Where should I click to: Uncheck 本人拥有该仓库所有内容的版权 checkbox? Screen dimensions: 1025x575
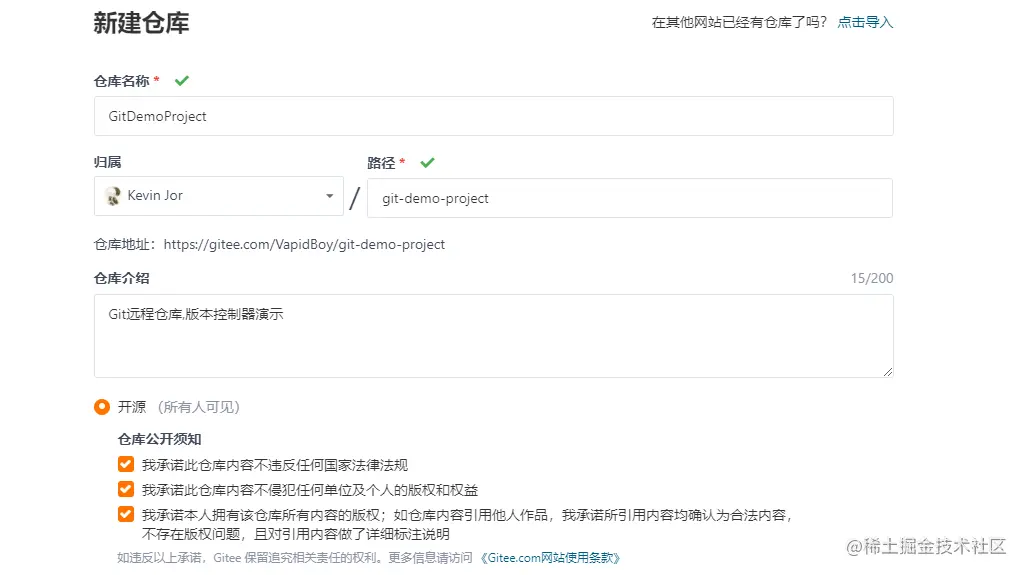click(126, 514)
